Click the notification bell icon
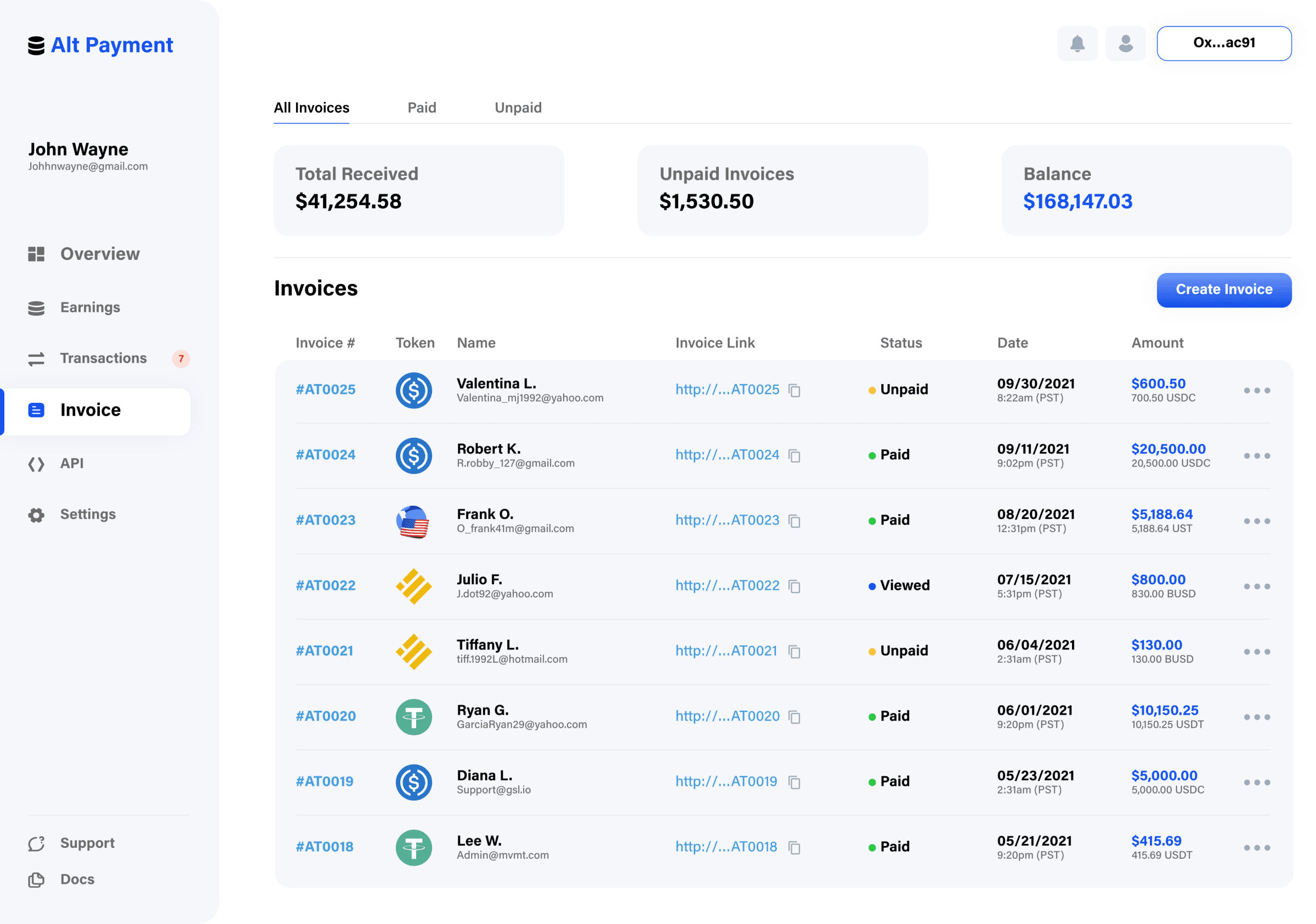The image size is (1316, 924). click(x=1077, y=43)
